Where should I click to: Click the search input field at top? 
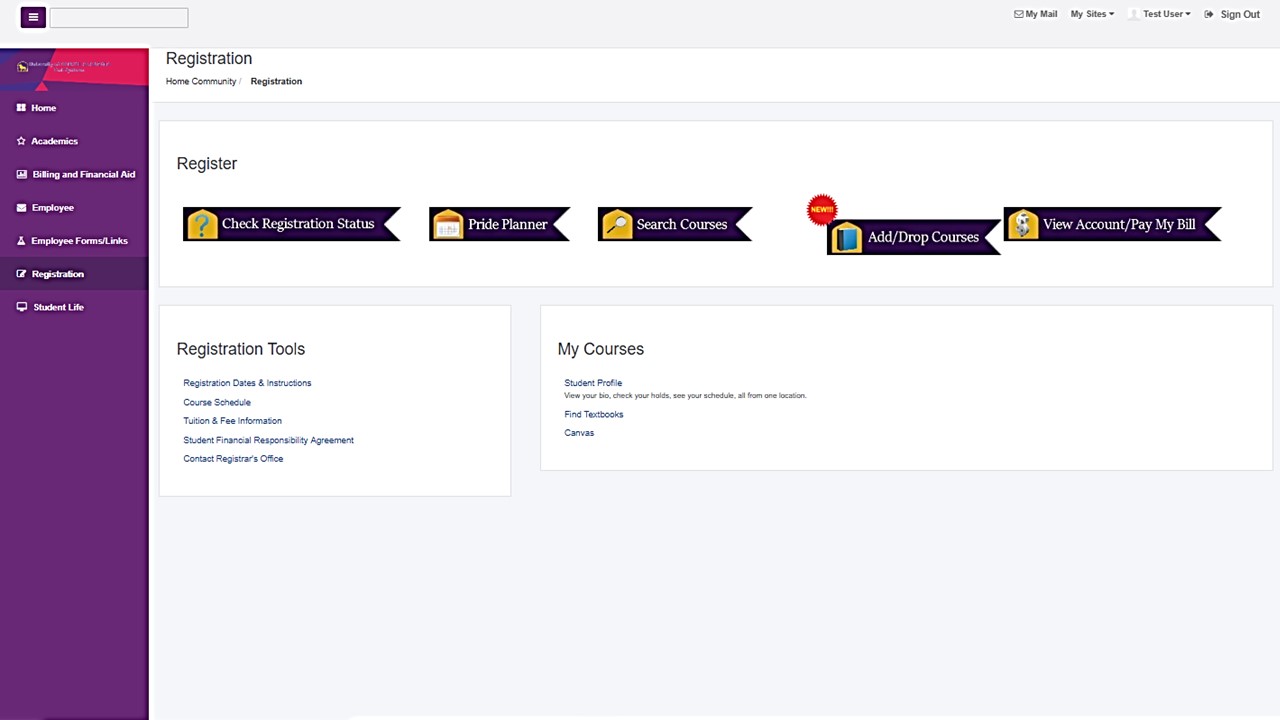pos(119,18)
